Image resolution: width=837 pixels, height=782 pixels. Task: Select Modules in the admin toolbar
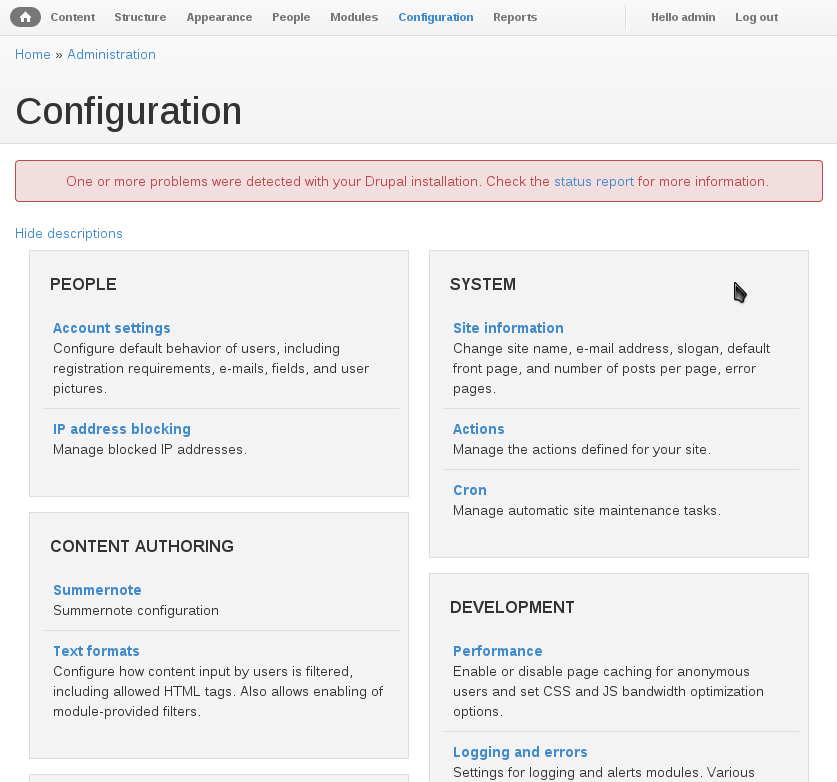pos(354,17)
